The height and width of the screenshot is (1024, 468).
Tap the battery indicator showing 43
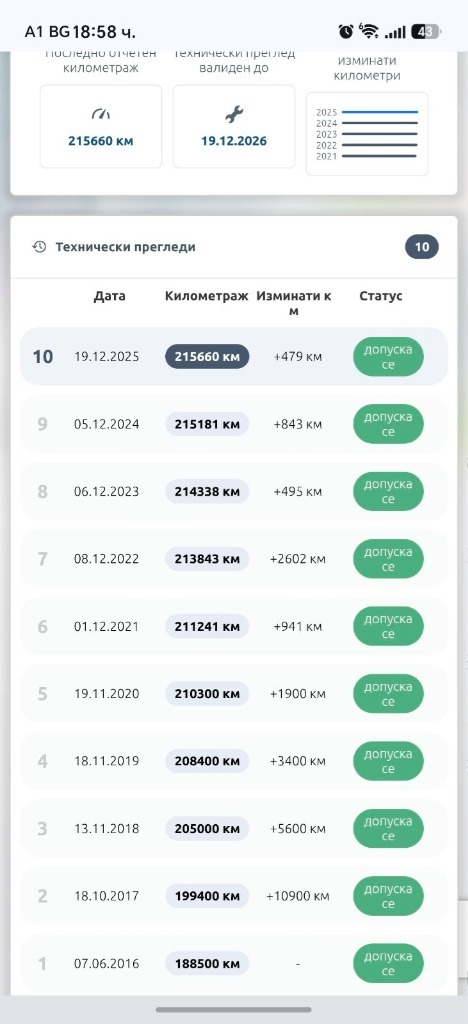(x=426, y=31)
